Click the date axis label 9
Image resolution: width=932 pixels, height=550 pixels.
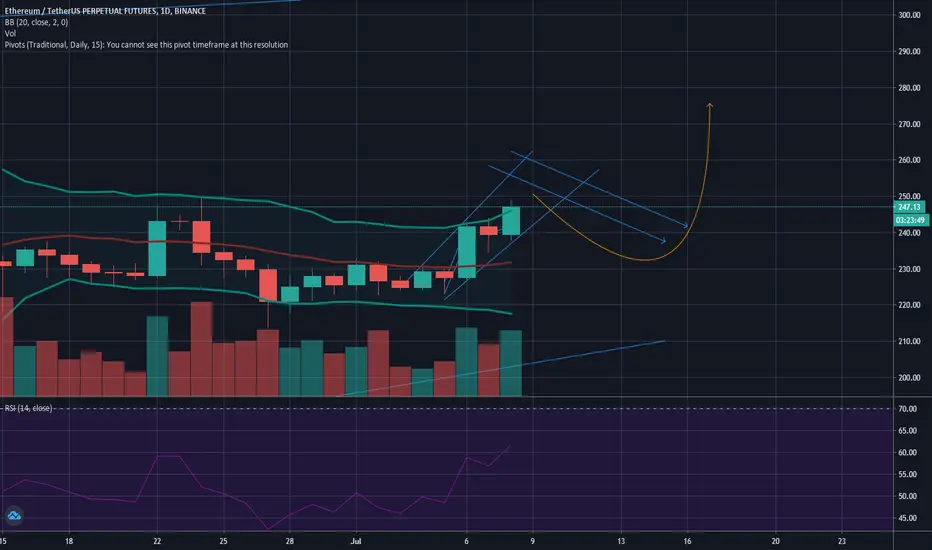point(533,541)
